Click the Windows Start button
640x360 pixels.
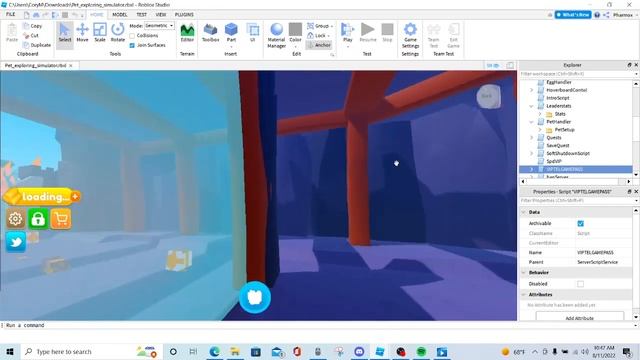[10, 351]
